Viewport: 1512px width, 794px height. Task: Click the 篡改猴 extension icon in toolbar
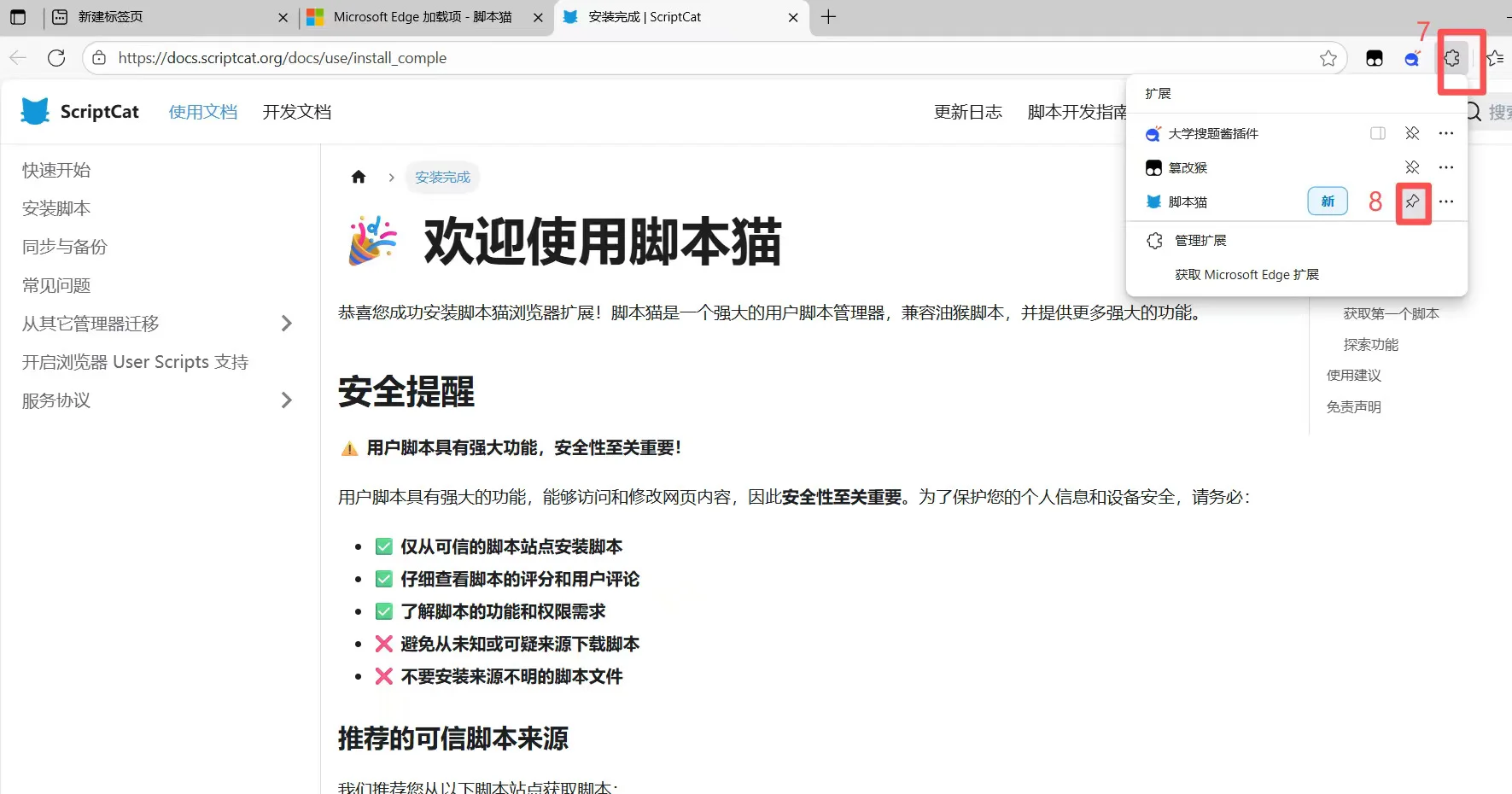(x=1375, y=58)
